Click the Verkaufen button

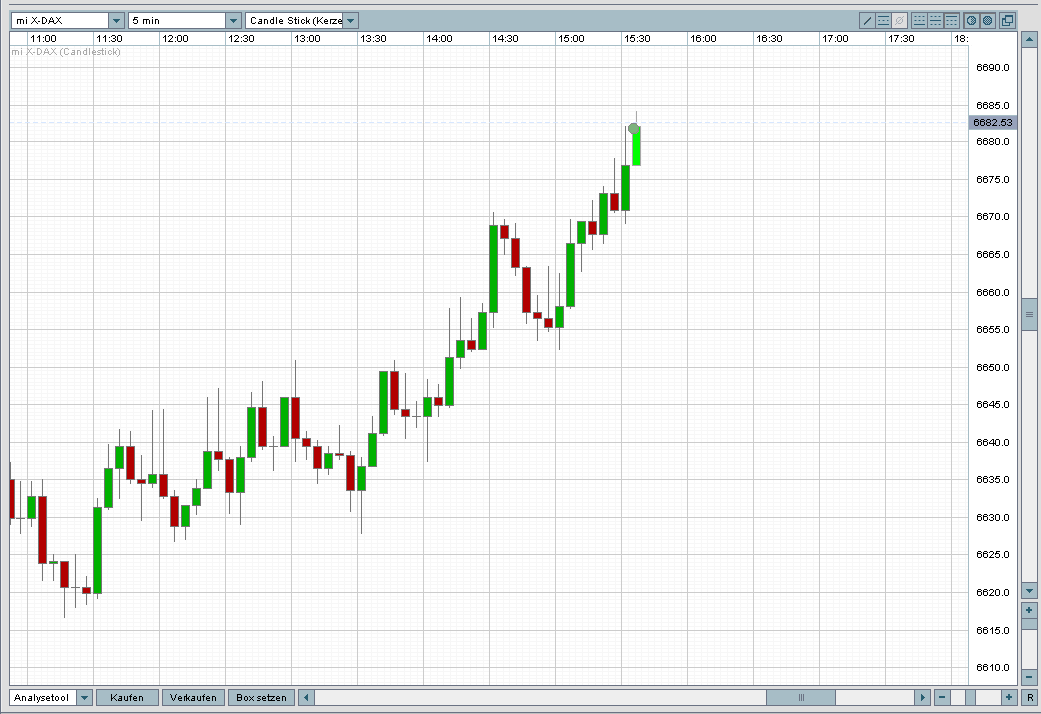193,697
